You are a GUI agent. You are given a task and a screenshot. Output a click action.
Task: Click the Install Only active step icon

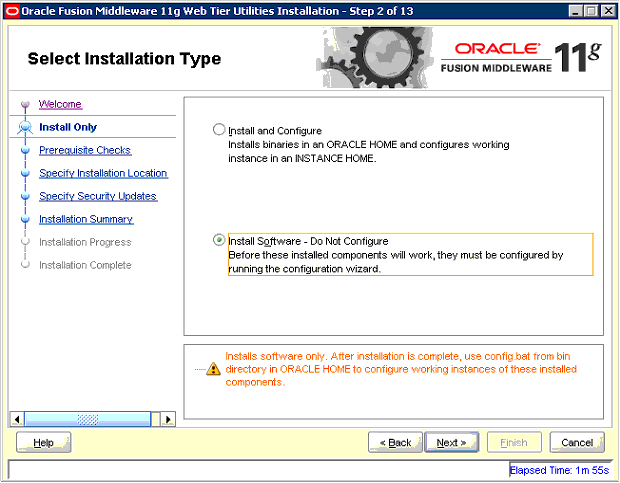tap(25, 127)
